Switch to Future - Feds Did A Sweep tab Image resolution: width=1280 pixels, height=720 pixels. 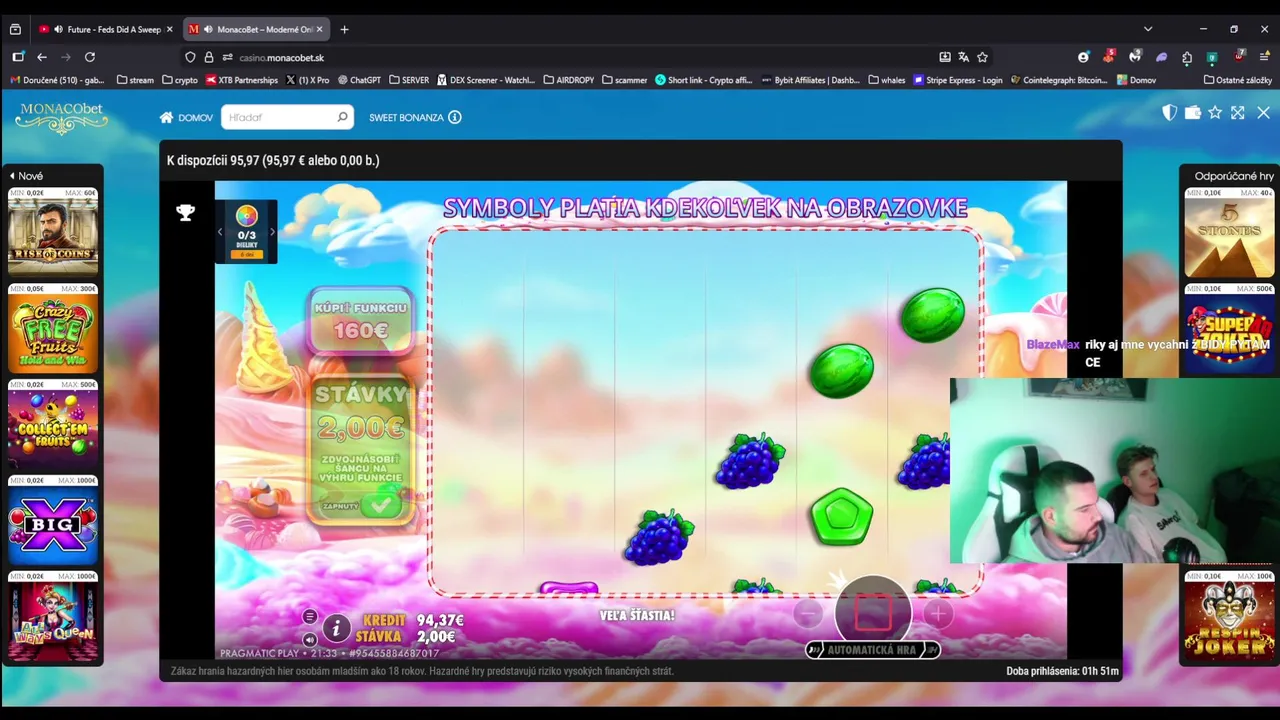click(x=105, y=29)
